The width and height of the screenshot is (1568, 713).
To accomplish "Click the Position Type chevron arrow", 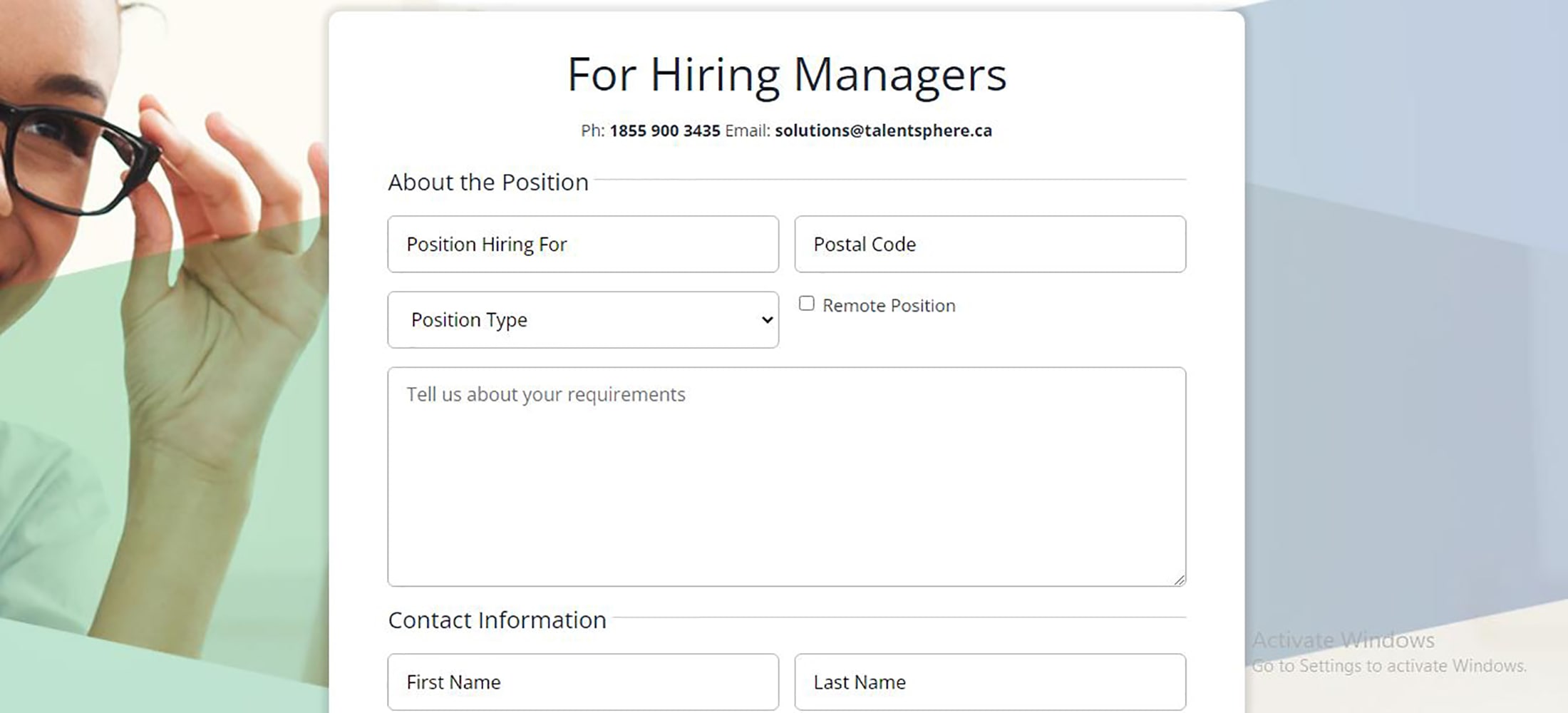I will pos(767,320).
